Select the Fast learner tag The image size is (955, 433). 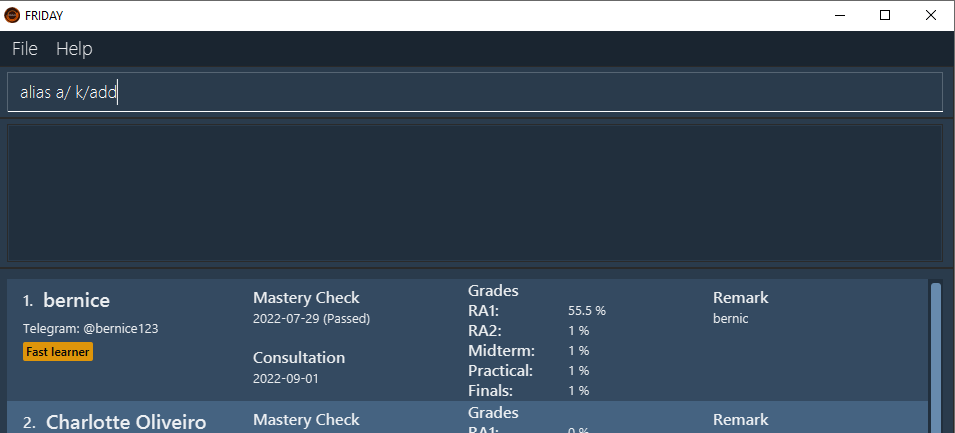(x=58, y=352)
